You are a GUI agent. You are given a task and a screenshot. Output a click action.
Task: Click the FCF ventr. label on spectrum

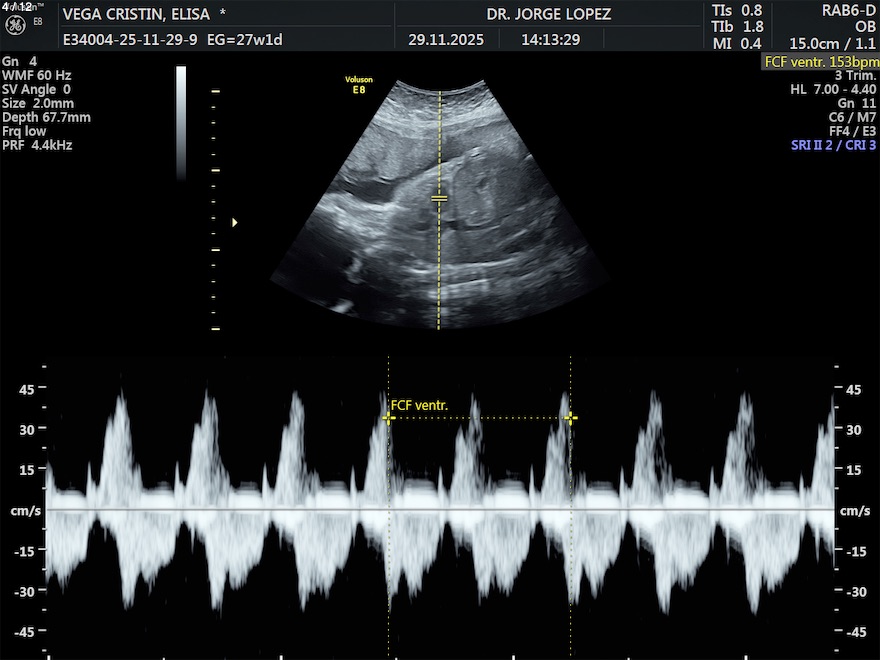tap(420, 405)
